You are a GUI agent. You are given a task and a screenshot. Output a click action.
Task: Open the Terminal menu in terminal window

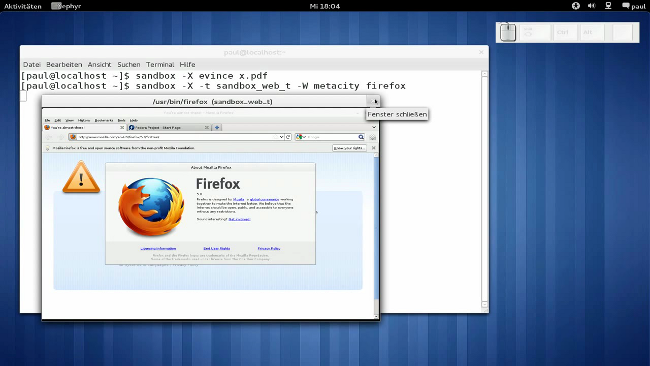pos(160,65)
